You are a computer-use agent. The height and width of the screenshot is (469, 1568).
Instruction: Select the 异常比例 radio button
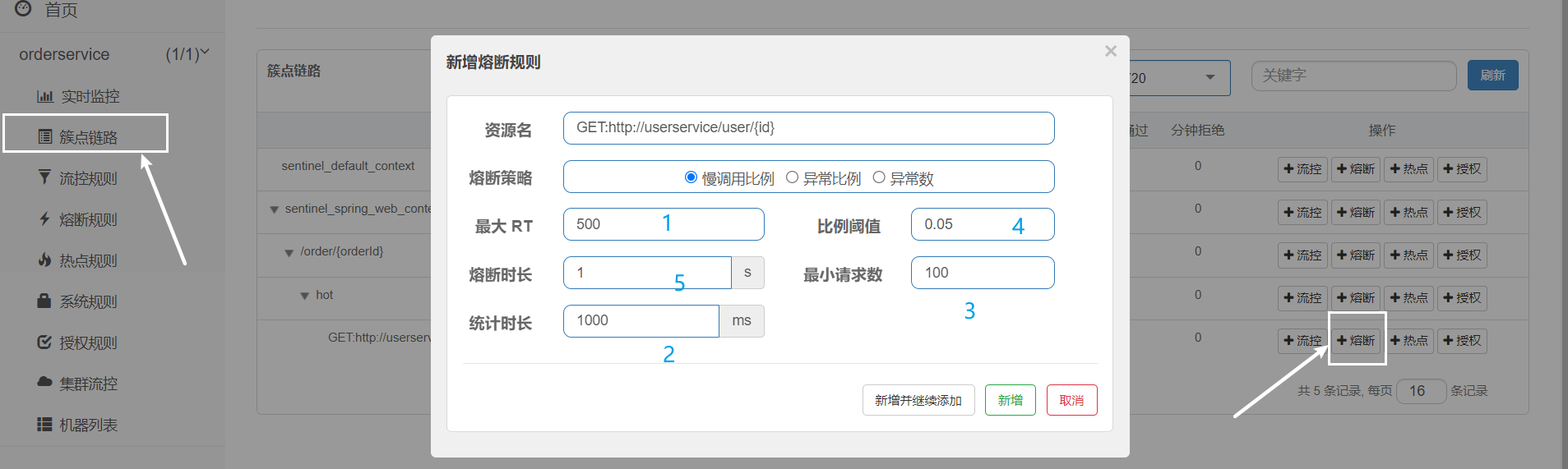tap(792, 177)
